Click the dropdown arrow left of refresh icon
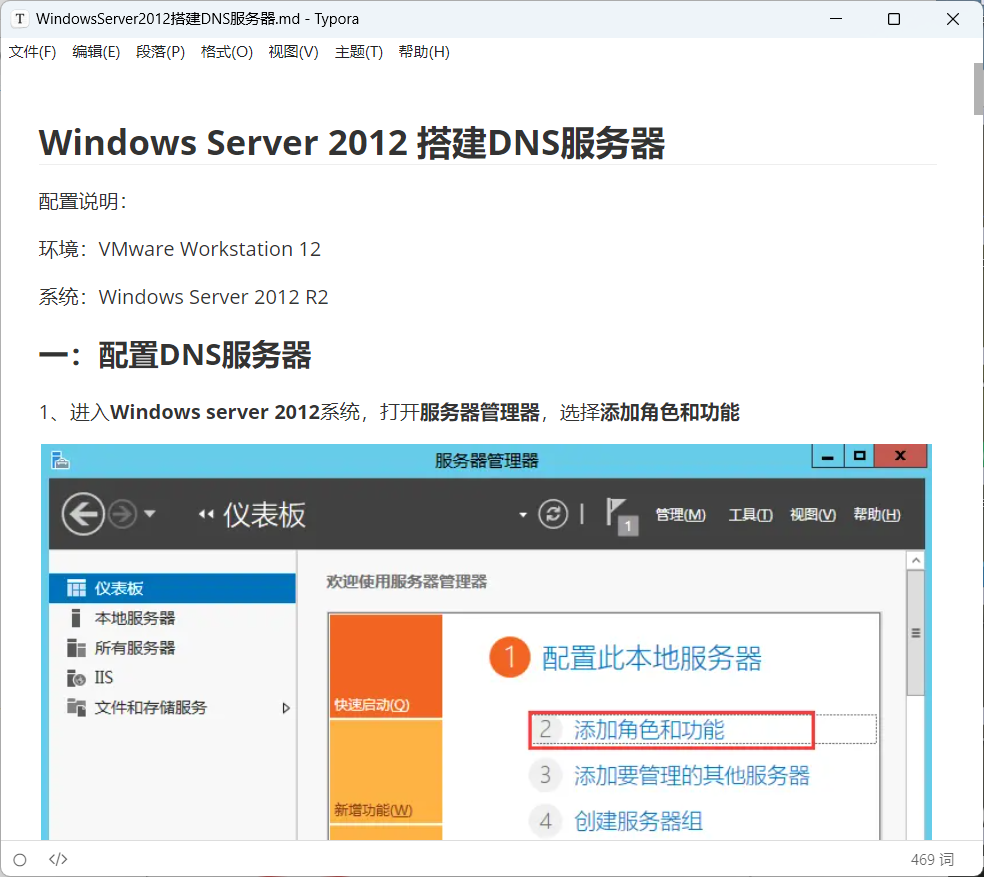The height and width of the screenshot is (877, 984). tap(522, 515)
